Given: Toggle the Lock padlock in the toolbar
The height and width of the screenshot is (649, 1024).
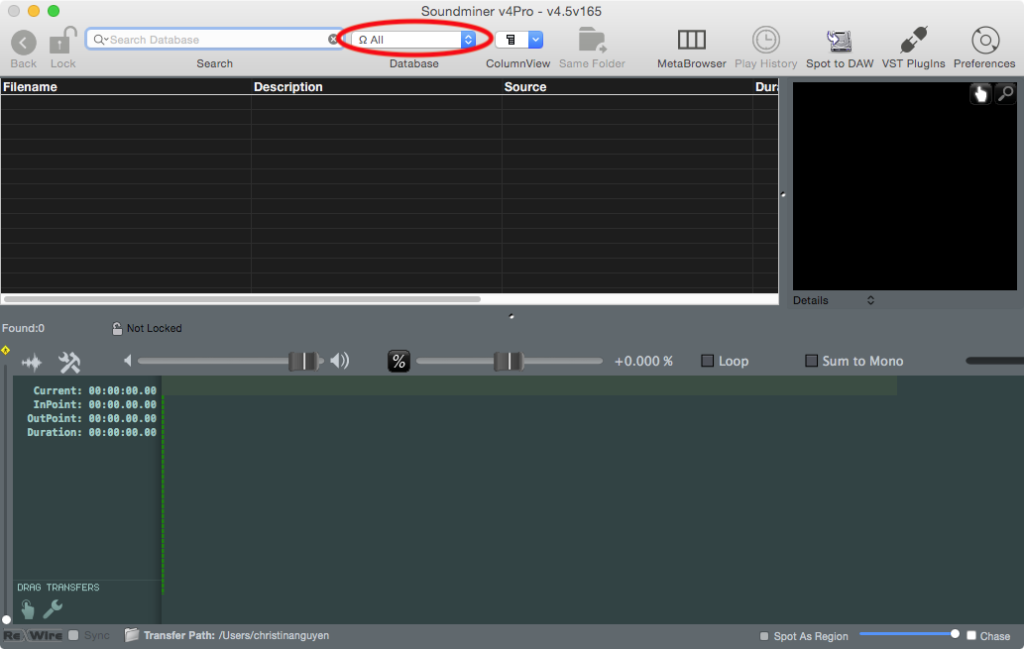Looking at the screenshot, I should (63, 41).
